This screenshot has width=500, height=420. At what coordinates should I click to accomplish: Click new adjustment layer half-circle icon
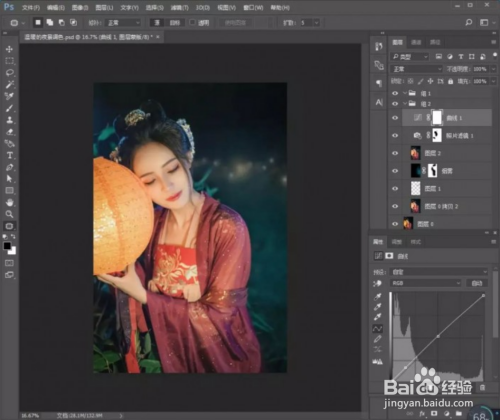click(447, 413)
